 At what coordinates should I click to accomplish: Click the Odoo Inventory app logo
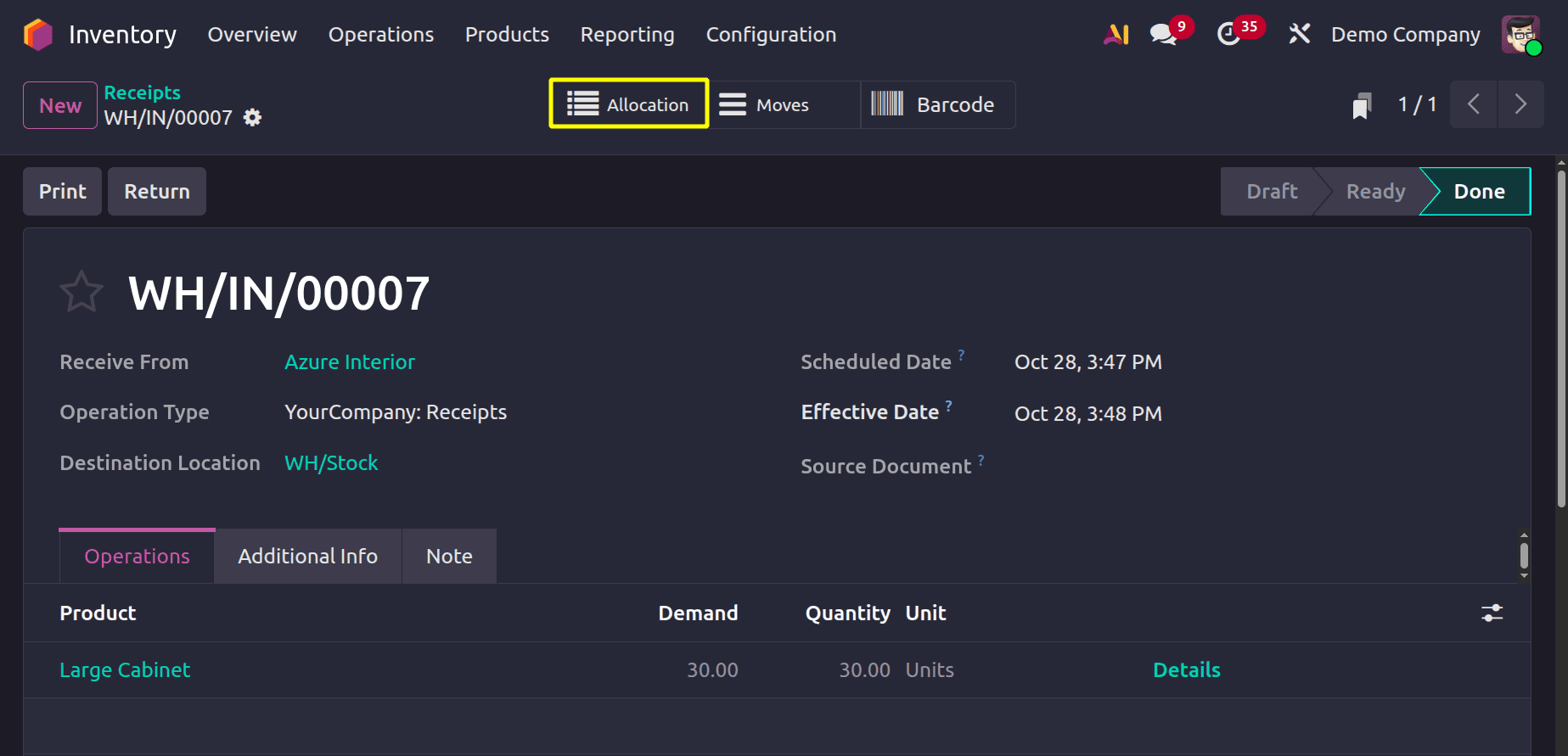38,35
